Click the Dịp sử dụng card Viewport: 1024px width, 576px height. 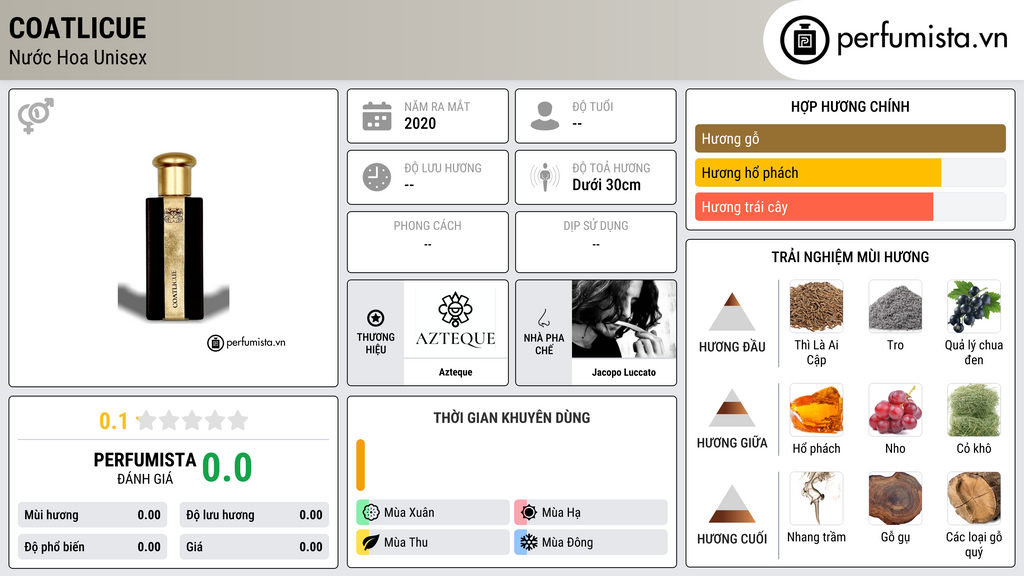point(596,242)
